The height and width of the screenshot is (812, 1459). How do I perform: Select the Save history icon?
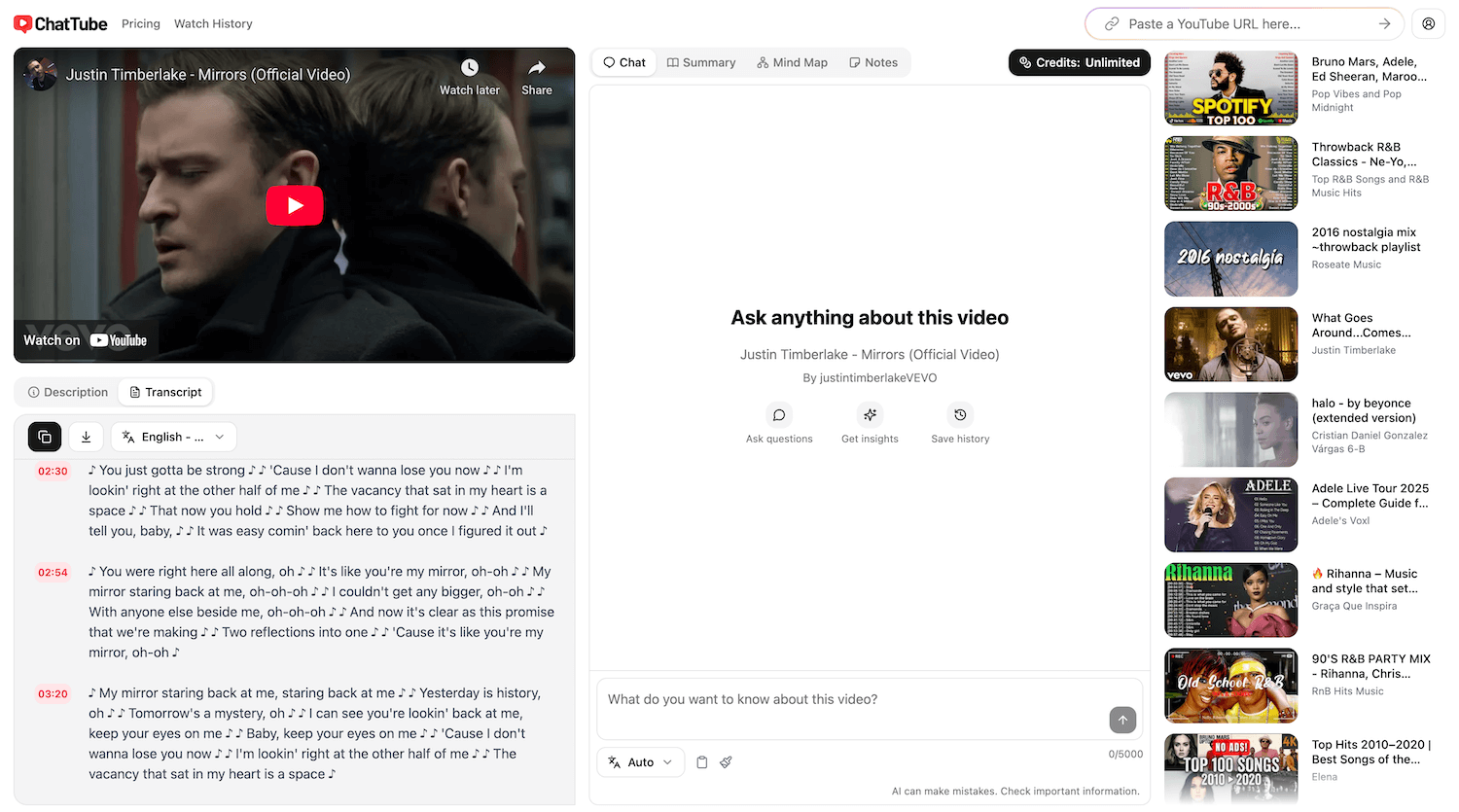[959, 415]
